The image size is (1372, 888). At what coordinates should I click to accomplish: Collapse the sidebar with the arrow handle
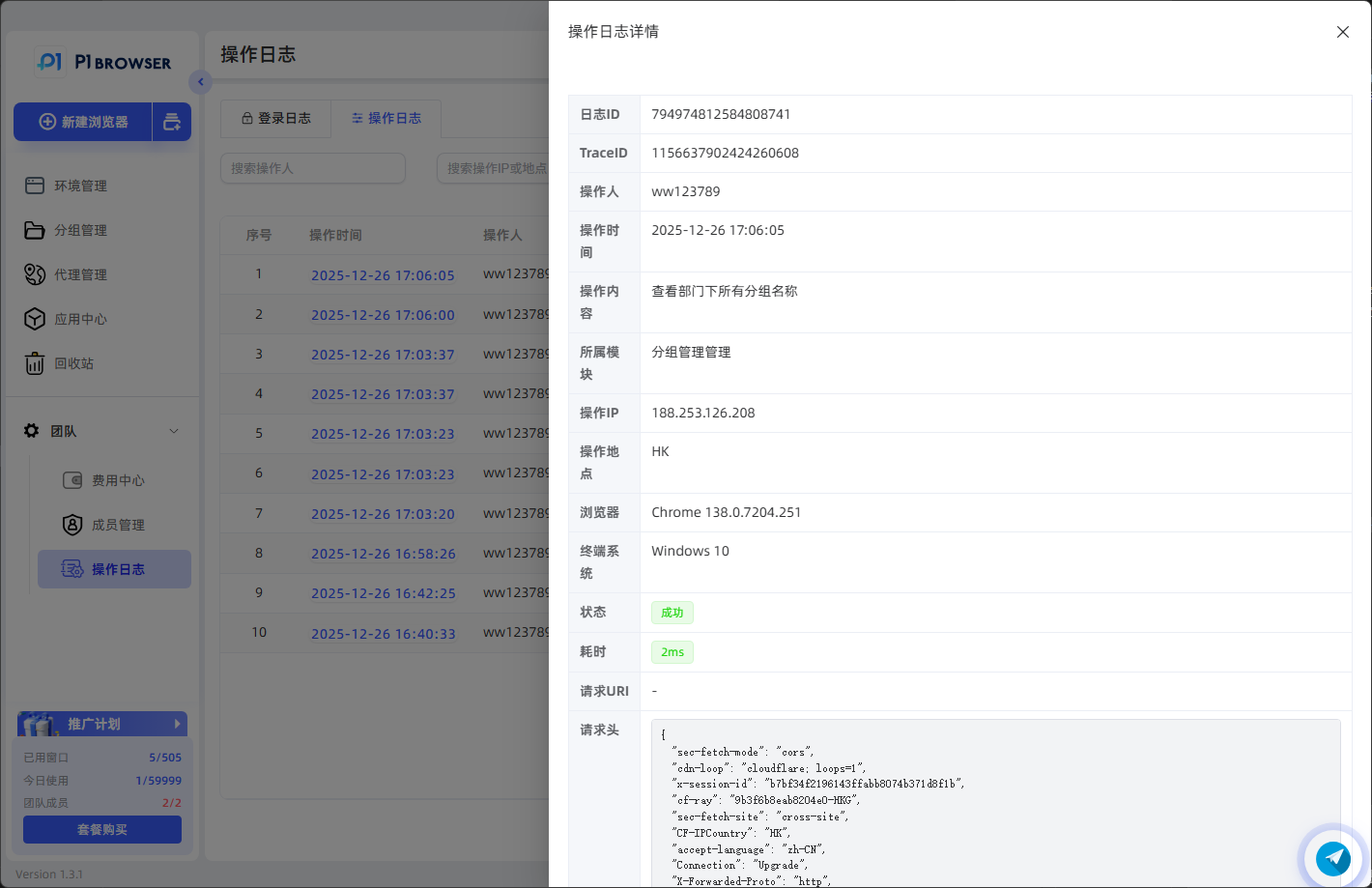[x=200, y=82]
